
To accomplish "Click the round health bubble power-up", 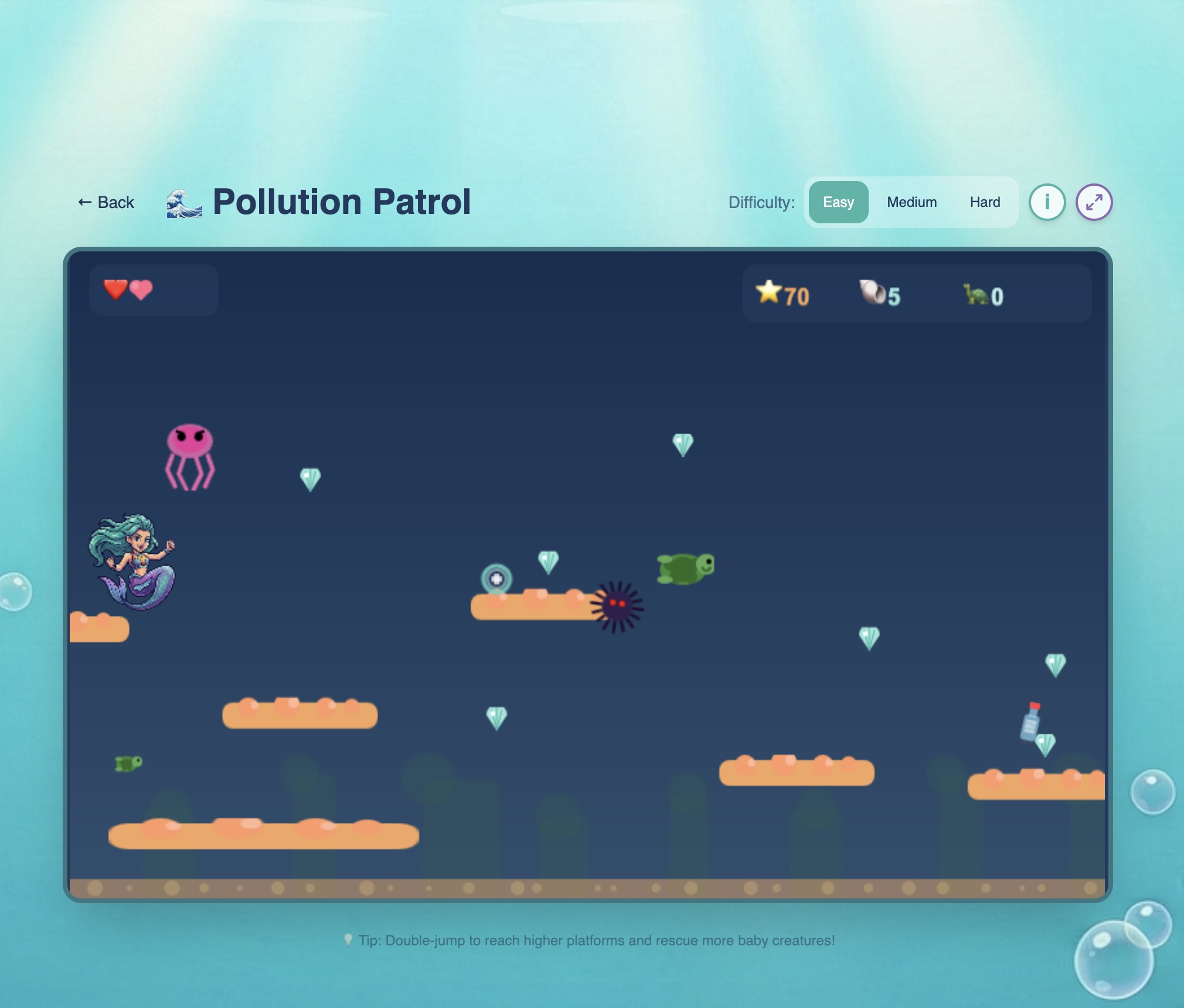I will [x=496, y=579].
